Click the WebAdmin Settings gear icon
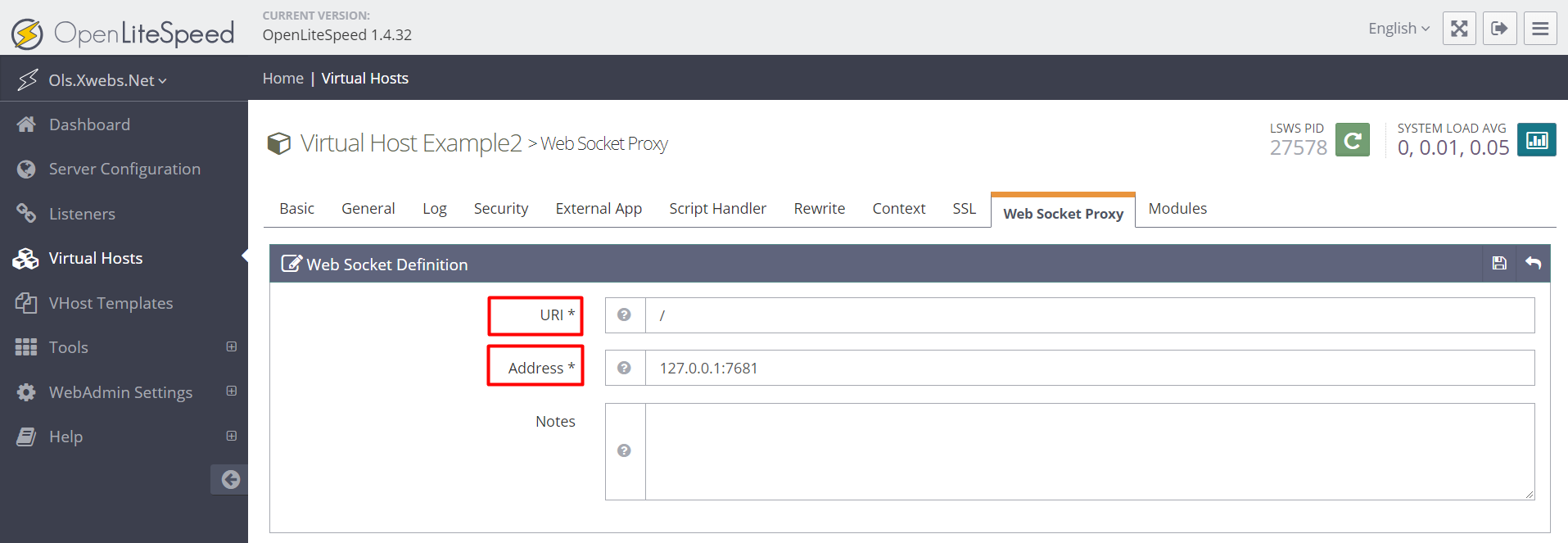The height and width of the screenshot is (543, 1568). click(x=26, y=392)
